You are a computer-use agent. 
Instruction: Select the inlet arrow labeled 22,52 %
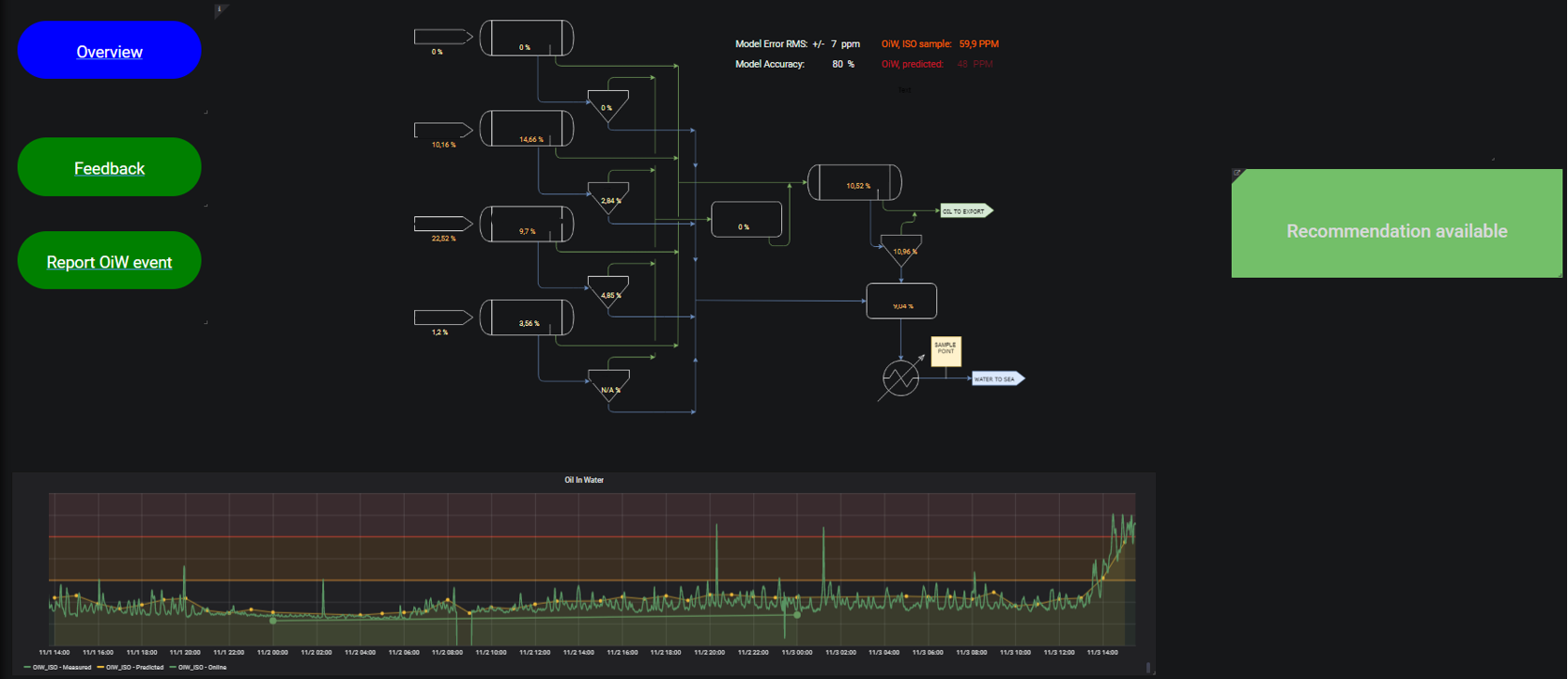click(x=443, y=224)
